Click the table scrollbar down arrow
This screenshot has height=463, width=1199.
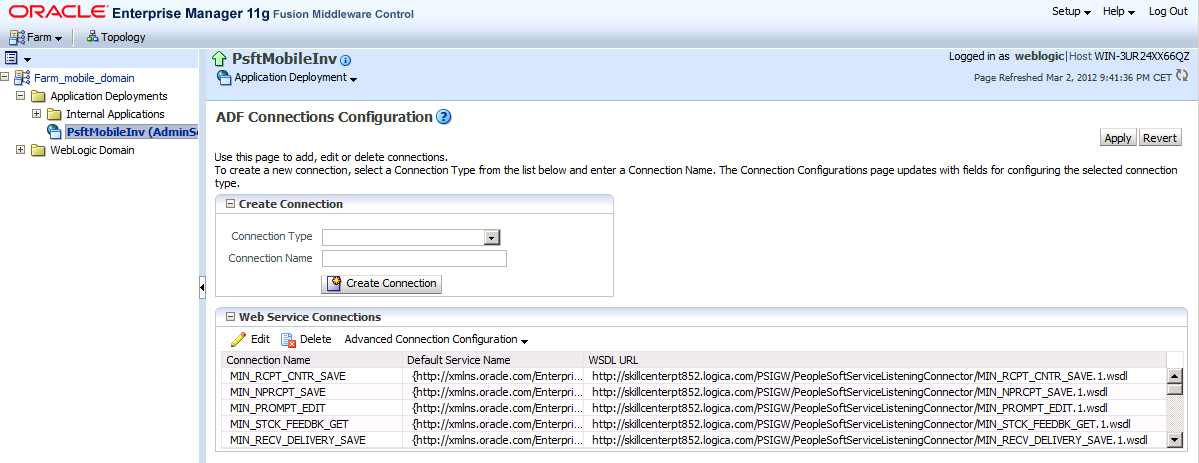point(1175,439)
